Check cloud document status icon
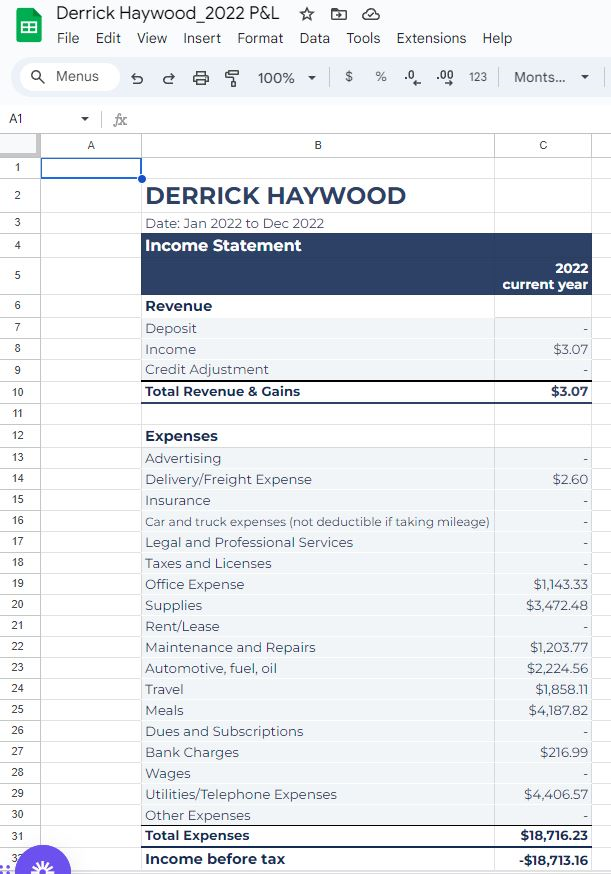 tap(371, 14)
